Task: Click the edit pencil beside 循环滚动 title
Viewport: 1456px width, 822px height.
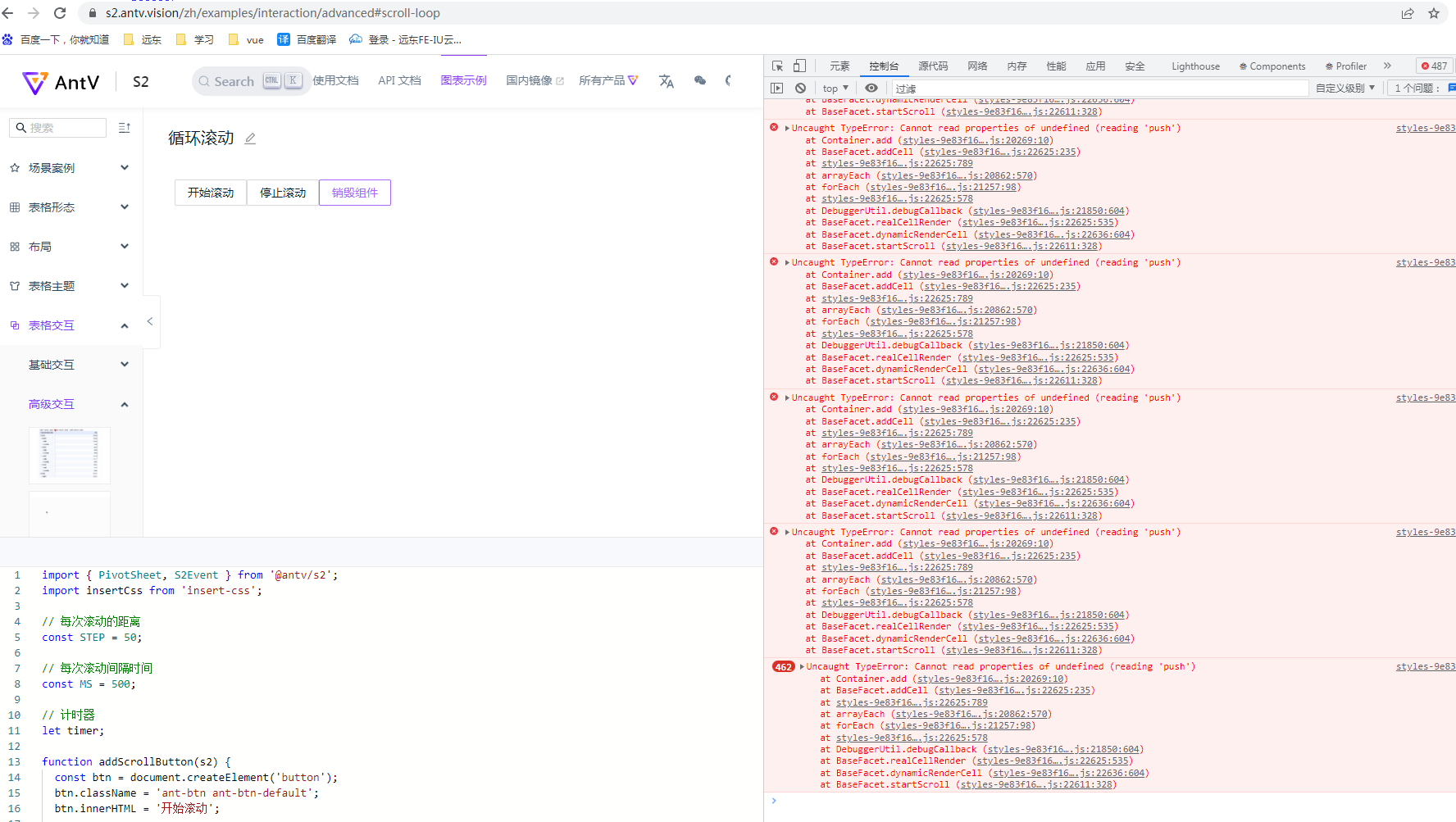Action: (250, 139)
